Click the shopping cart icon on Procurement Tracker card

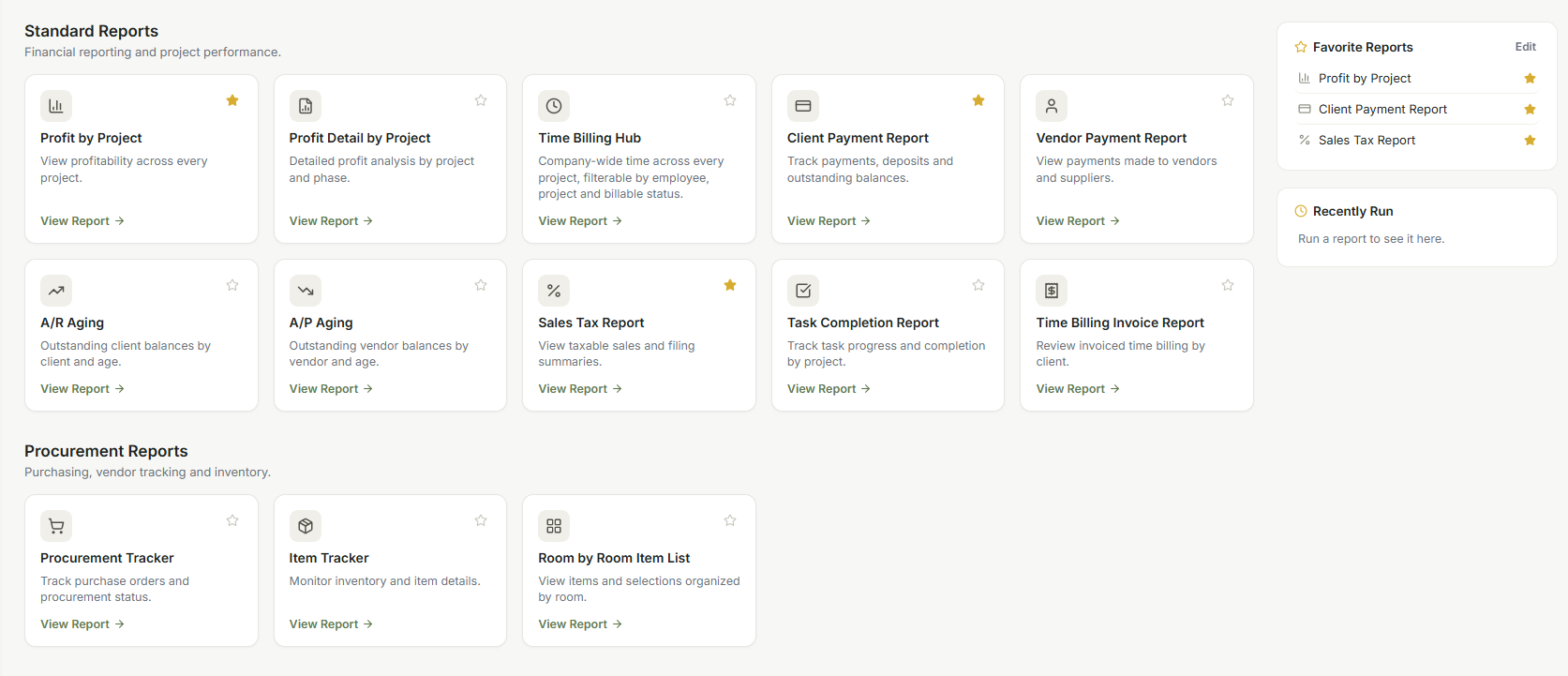(56, 526)
